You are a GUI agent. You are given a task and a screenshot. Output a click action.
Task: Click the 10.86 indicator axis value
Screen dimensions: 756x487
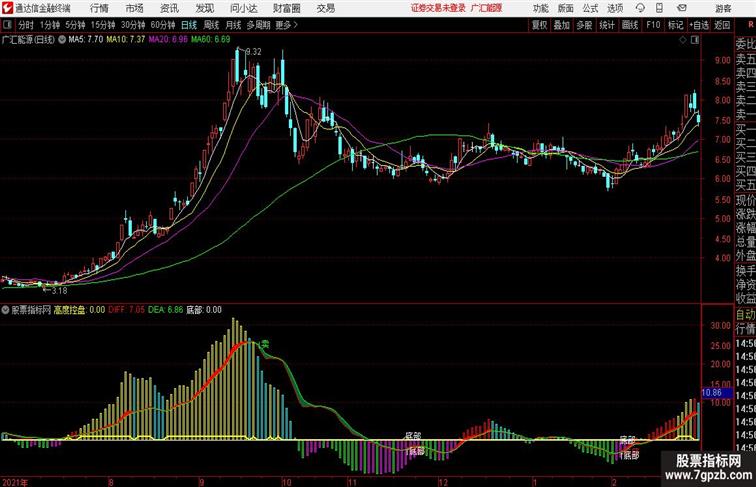pos(712,393)
